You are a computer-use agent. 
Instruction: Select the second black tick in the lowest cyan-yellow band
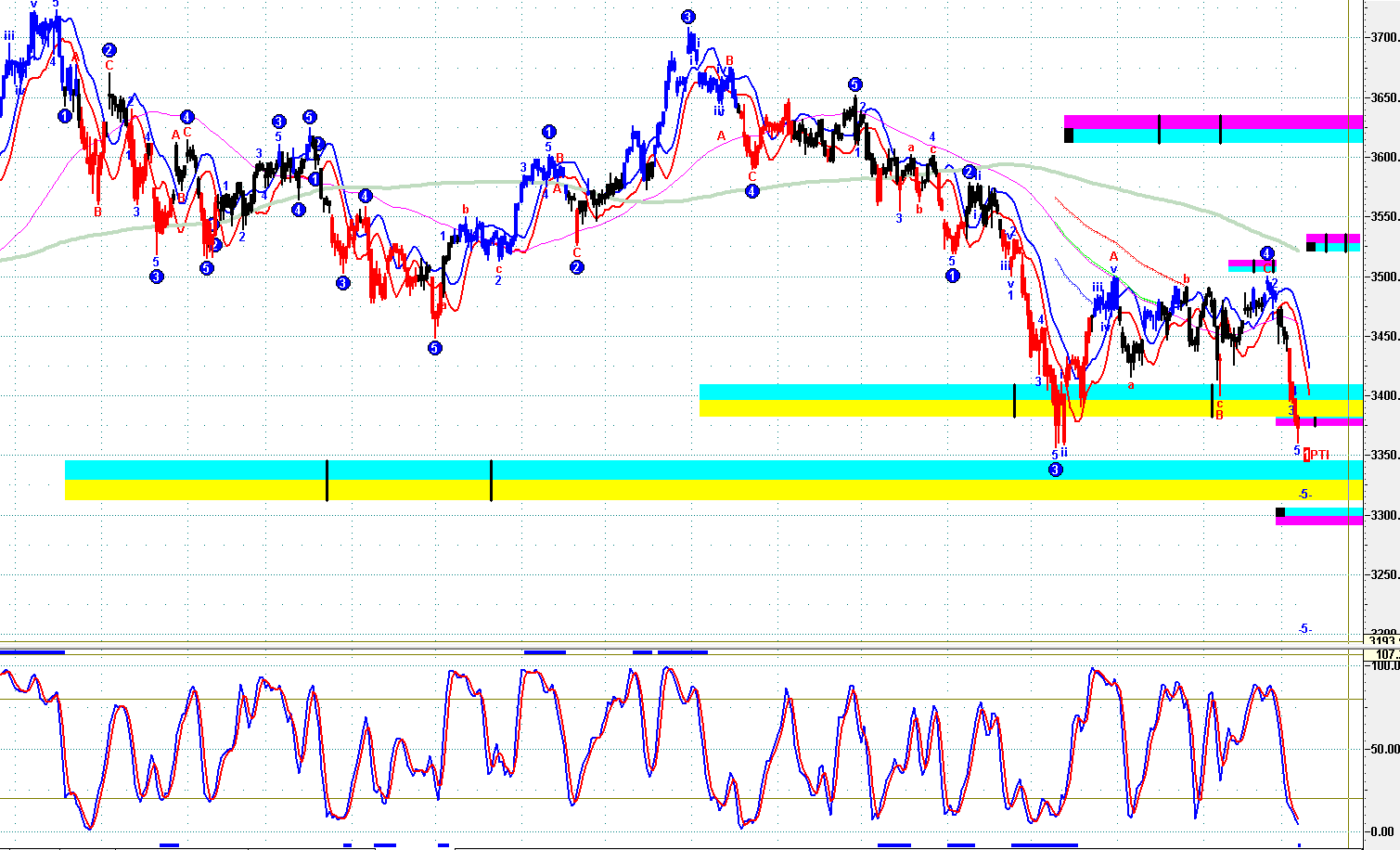point(491,480)
